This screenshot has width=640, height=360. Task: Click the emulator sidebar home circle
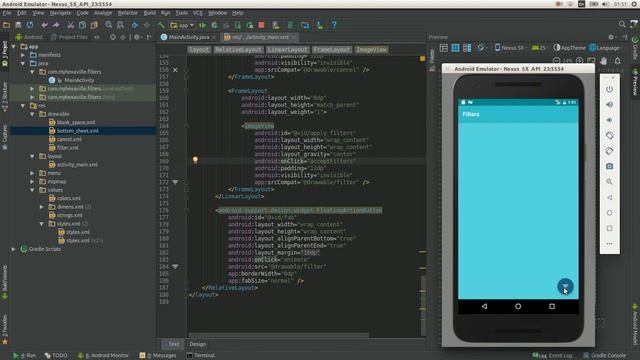609,213
